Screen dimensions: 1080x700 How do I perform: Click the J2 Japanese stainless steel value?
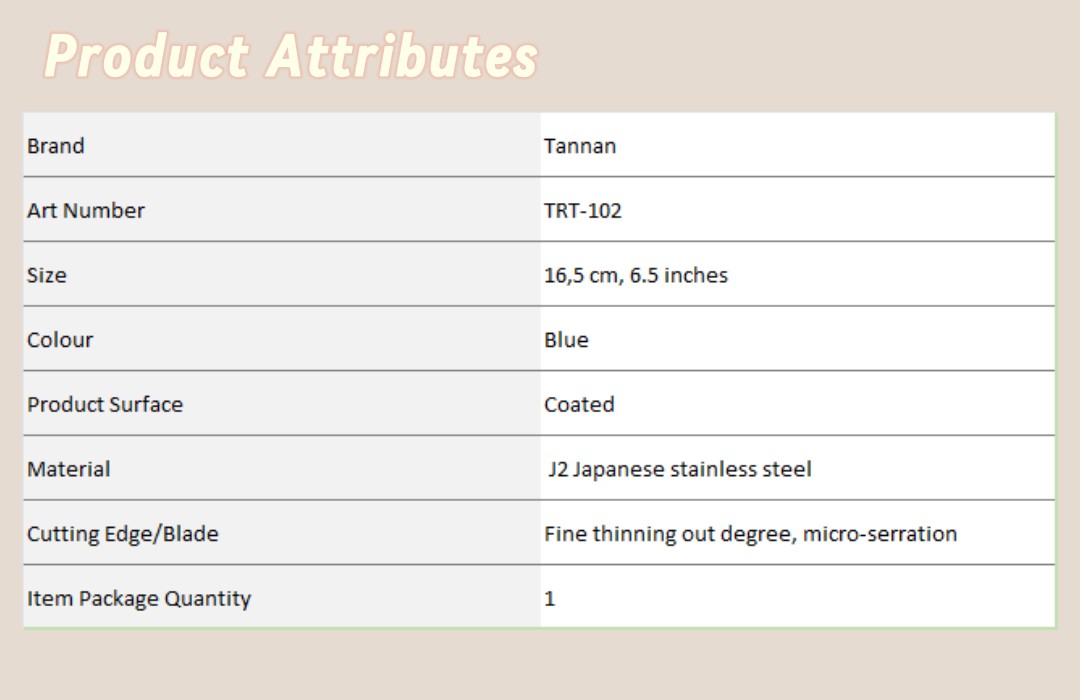point(680,469)
